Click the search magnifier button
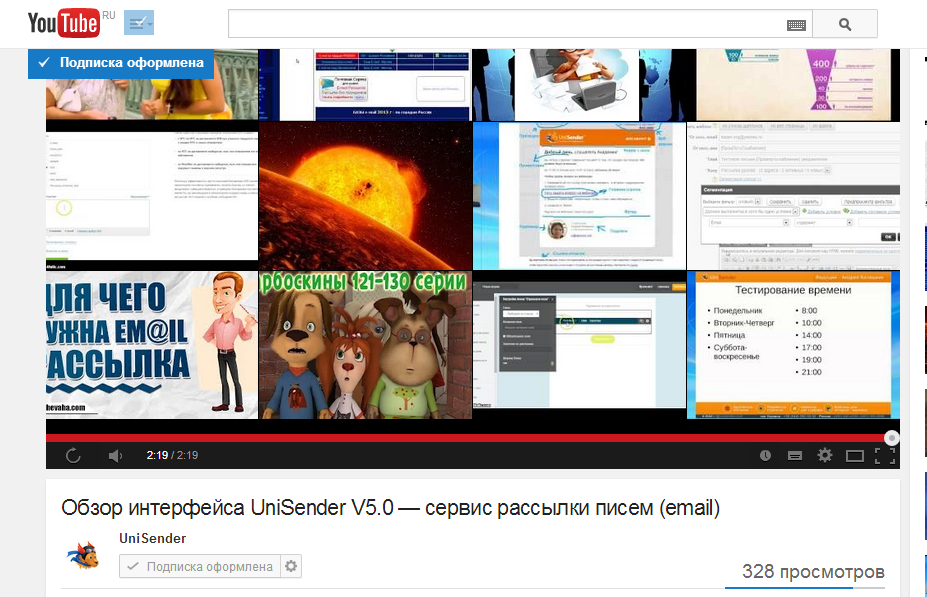This screenshot has height=597, width=927. 845,24
